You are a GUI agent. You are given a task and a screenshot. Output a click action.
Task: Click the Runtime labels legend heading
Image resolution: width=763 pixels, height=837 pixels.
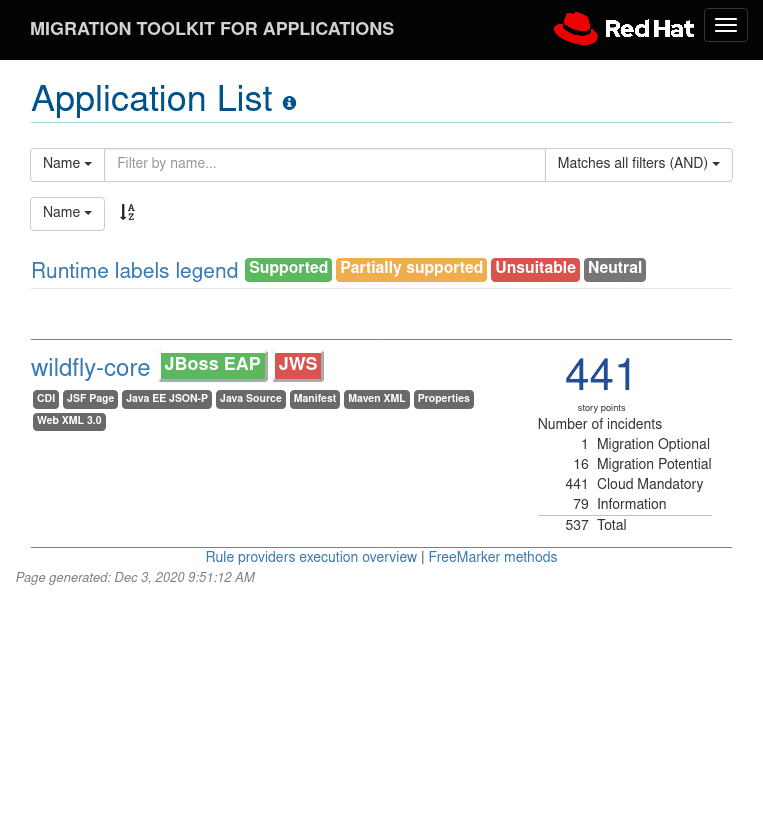(135, 271)
